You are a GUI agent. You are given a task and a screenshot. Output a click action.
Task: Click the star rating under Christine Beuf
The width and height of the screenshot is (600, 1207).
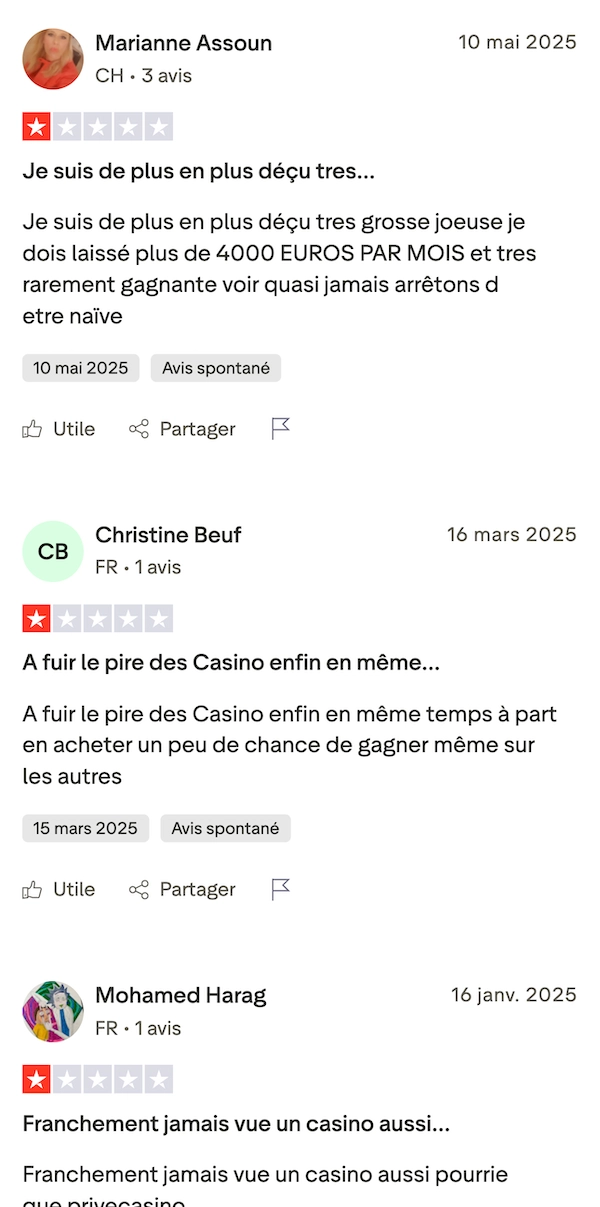coord(97,618)
